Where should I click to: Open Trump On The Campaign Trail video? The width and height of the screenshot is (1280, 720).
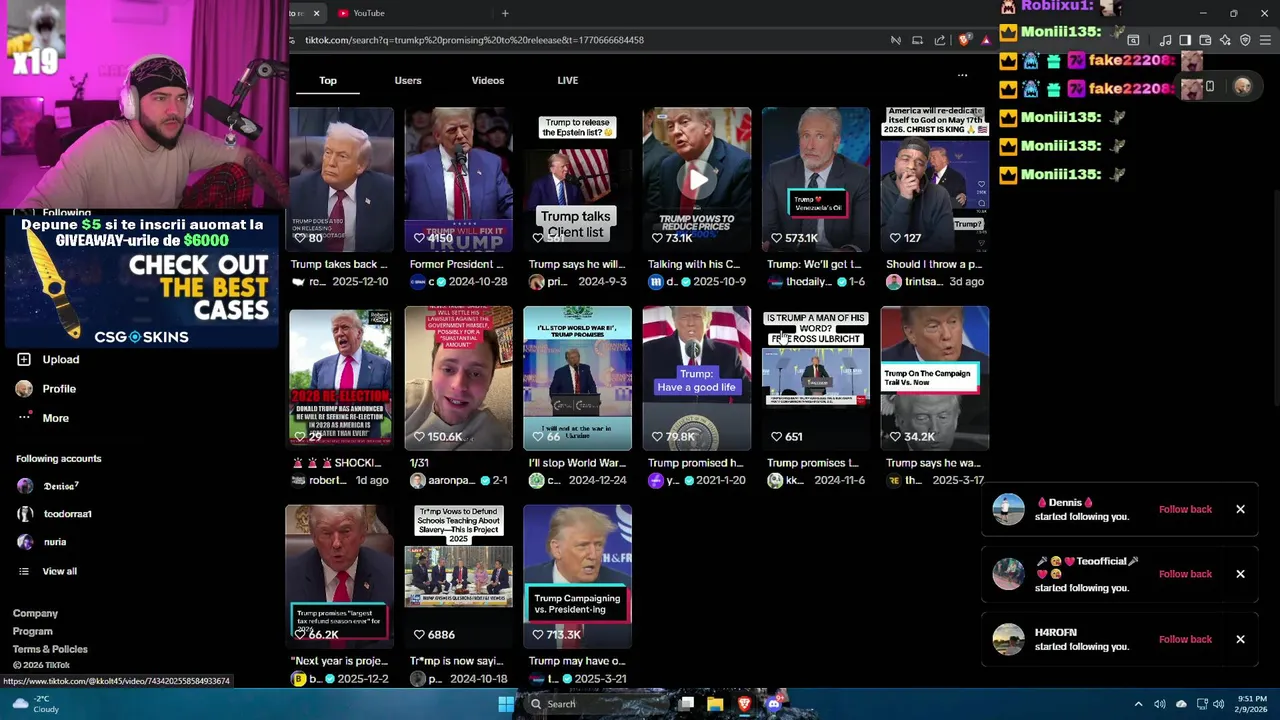click(935, 378)
